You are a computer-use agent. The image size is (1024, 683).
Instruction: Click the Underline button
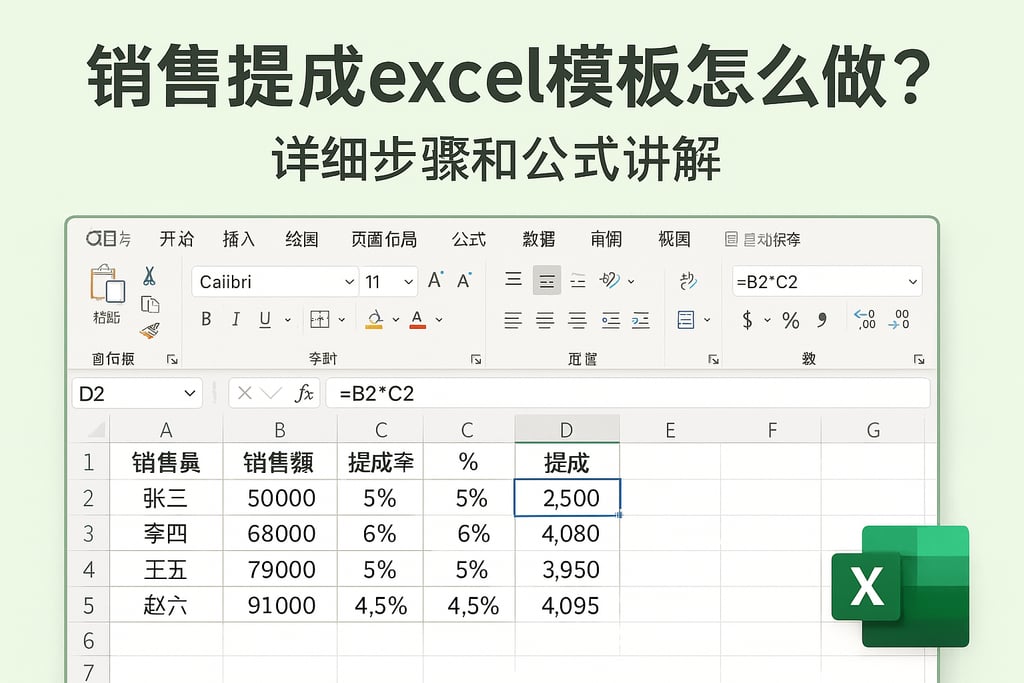coord(266,318)
